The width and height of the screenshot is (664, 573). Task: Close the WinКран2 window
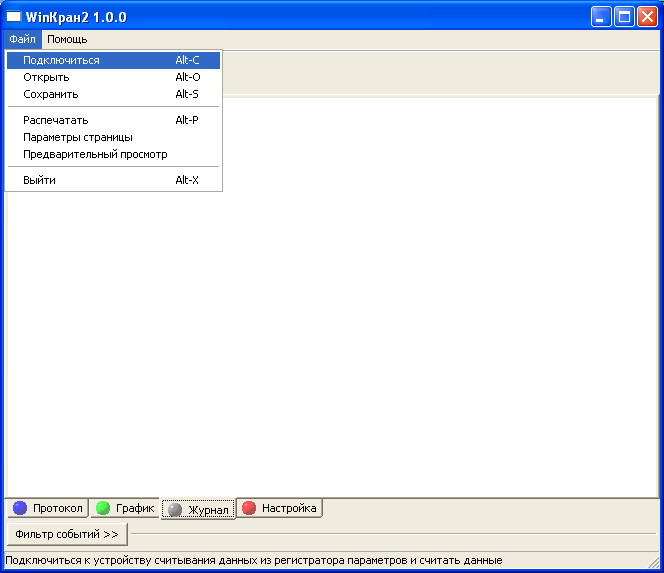coord(647,17)
